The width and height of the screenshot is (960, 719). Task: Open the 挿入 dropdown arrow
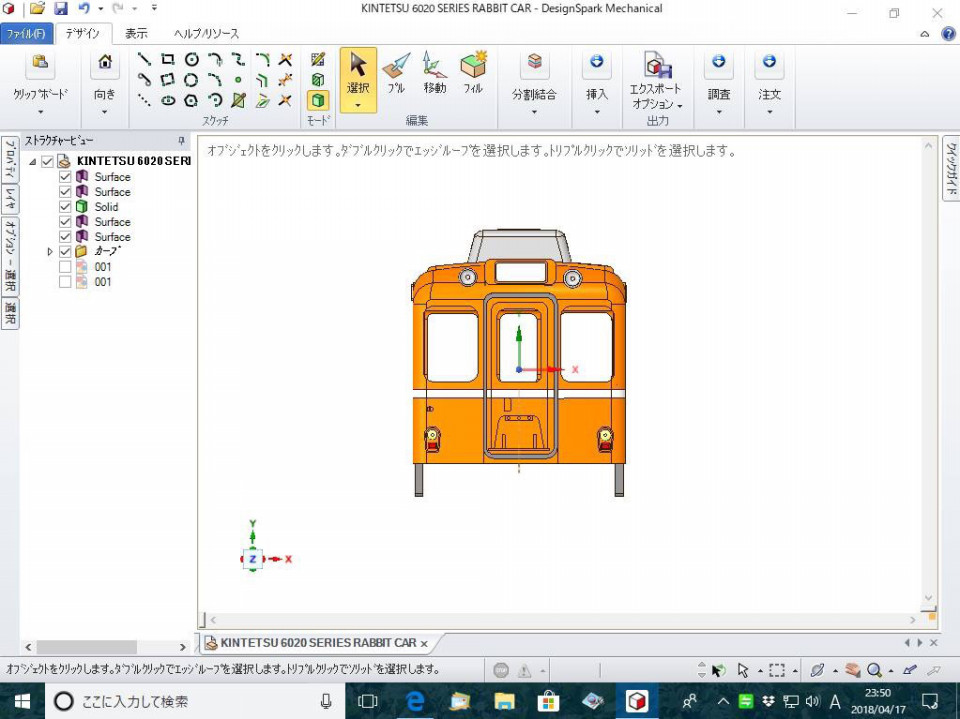[x=596, y=112]
